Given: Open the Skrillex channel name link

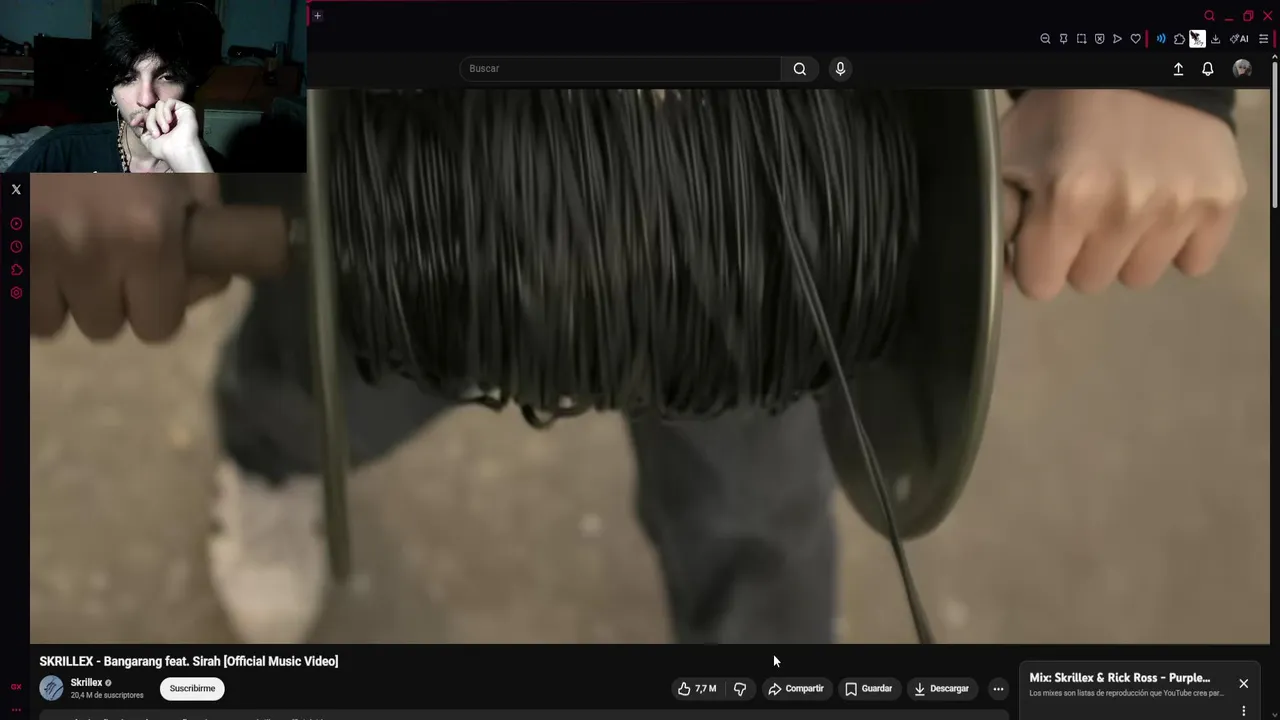Looking at the screenshot, I should (x=86, y=682).
